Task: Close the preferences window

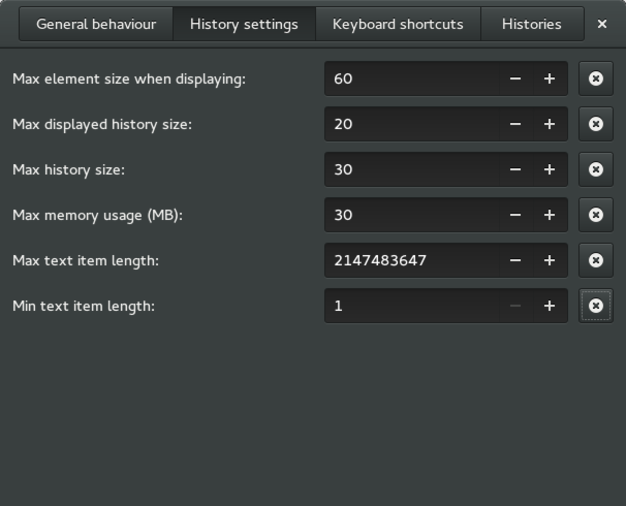Action: (x=602, y=24)
